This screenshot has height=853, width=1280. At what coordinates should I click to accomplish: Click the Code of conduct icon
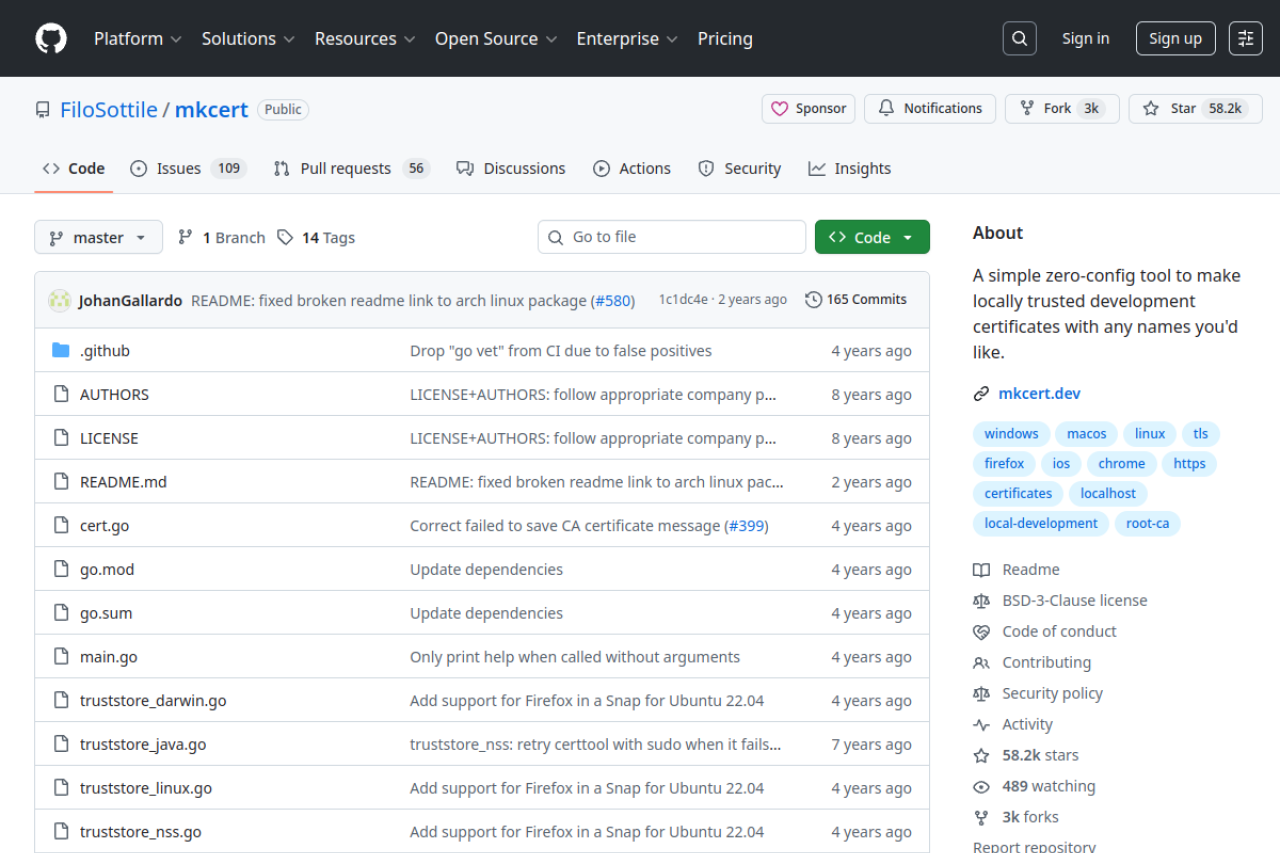coord(981,631)
